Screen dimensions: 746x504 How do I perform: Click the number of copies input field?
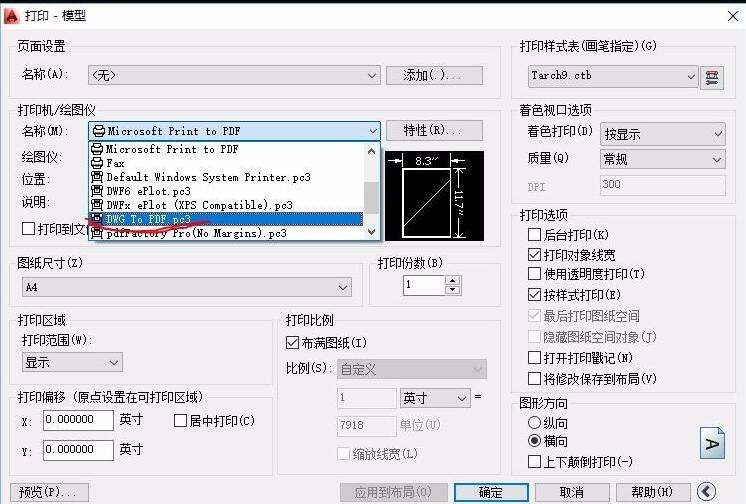tap(424, 285)
